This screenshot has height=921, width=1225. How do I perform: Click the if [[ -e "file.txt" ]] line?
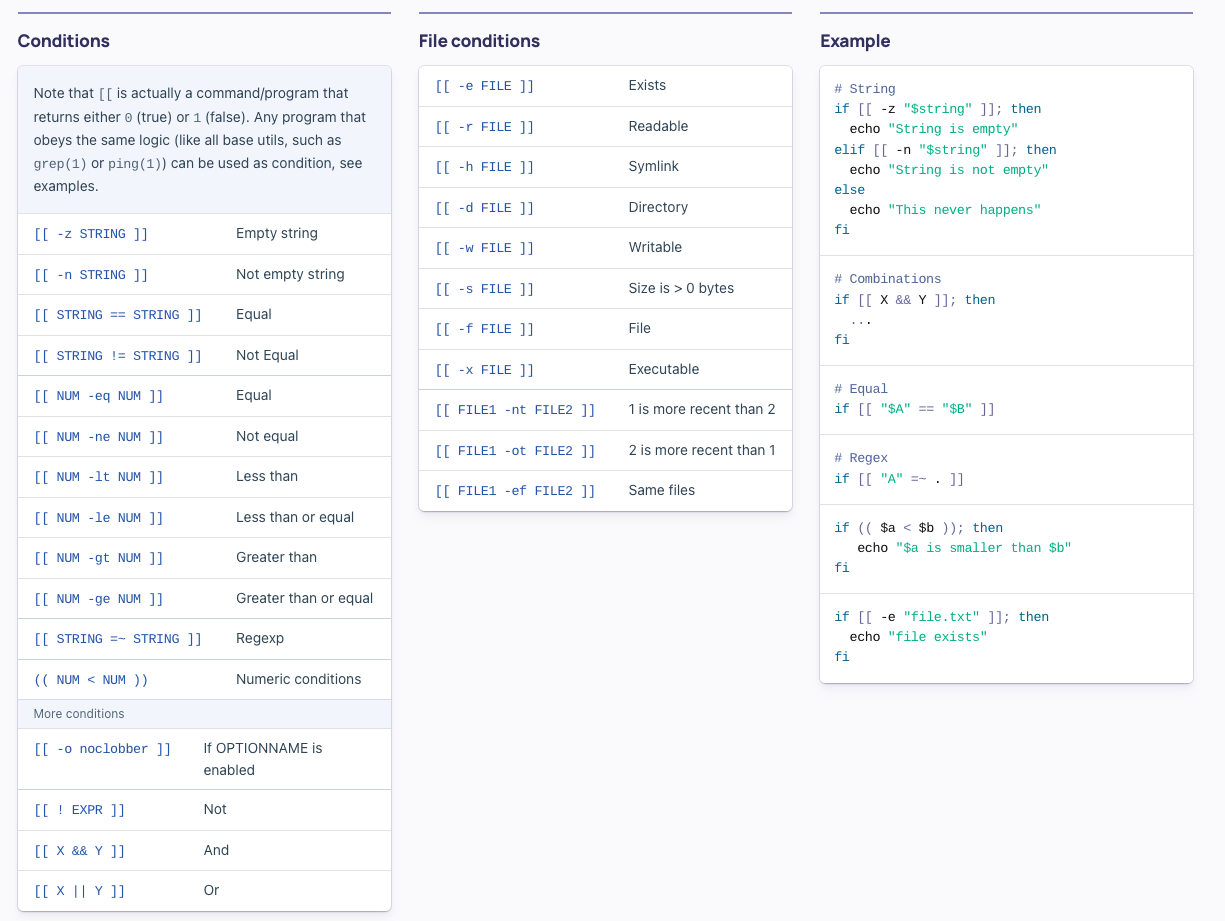[942, 617]
